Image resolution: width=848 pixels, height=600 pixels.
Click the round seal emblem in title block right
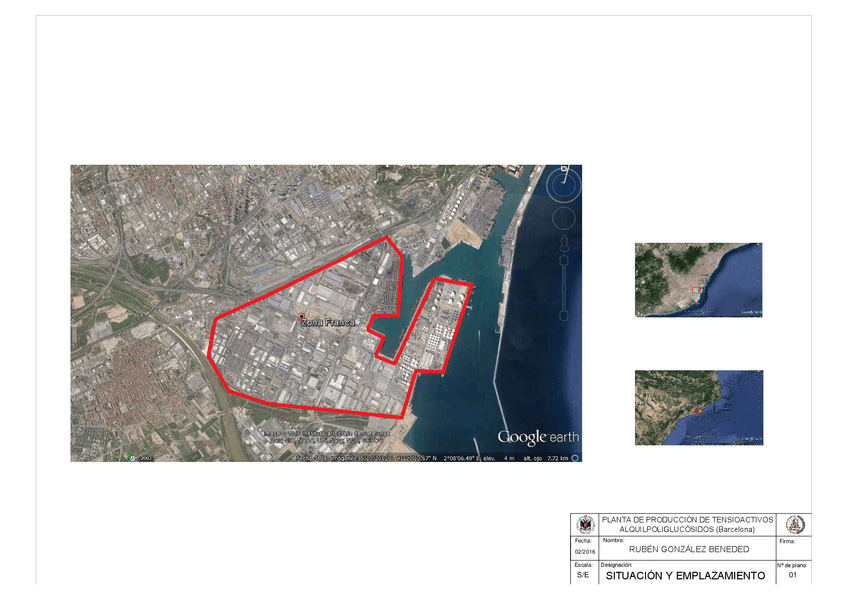795,524
